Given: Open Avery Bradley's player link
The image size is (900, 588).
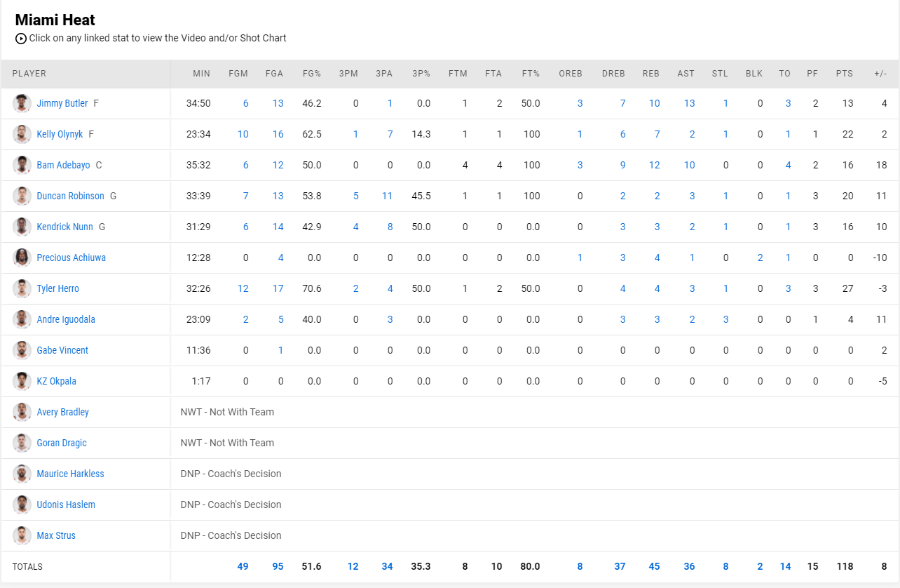Looking at the screenshot, I should coord(63,412).
